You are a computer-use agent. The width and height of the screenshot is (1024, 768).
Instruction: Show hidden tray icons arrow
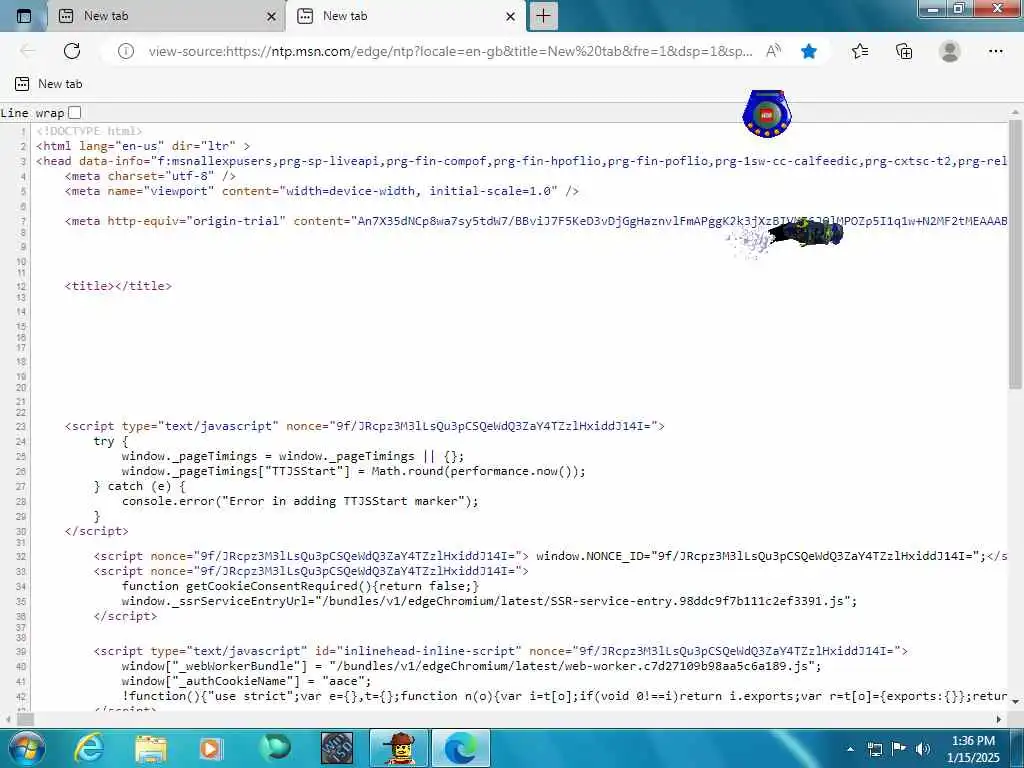click(850, 749)
